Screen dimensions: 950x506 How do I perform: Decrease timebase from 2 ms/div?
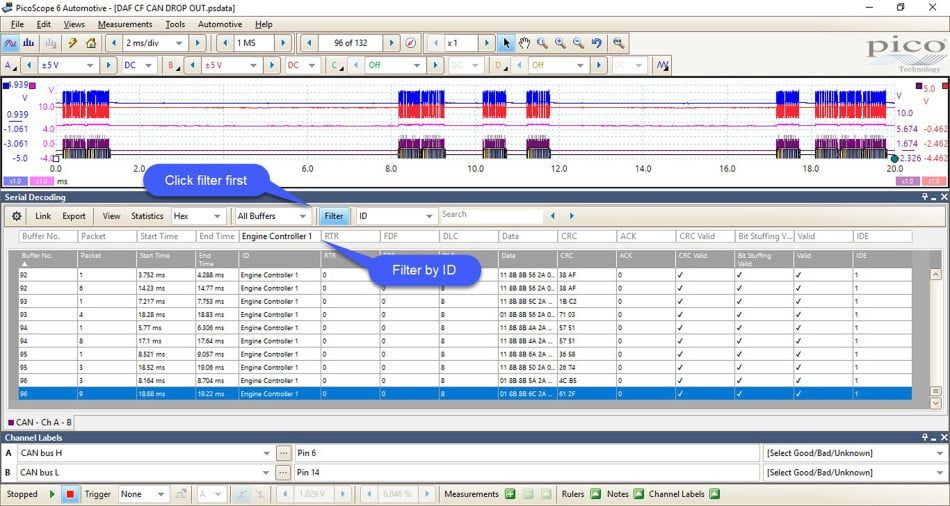point(114,43)
